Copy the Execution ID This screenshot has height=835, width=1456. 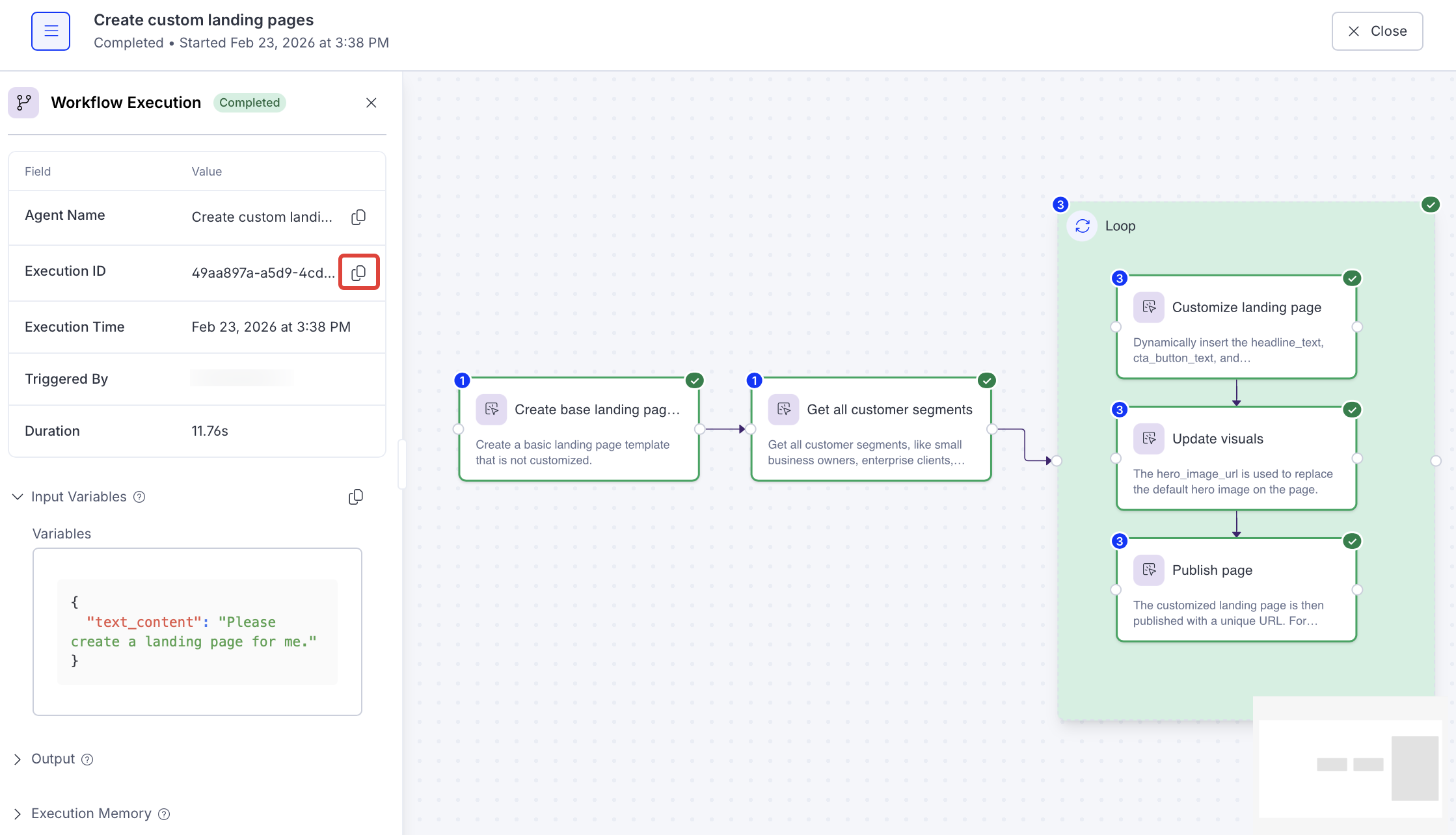click(x=358, y=272)
